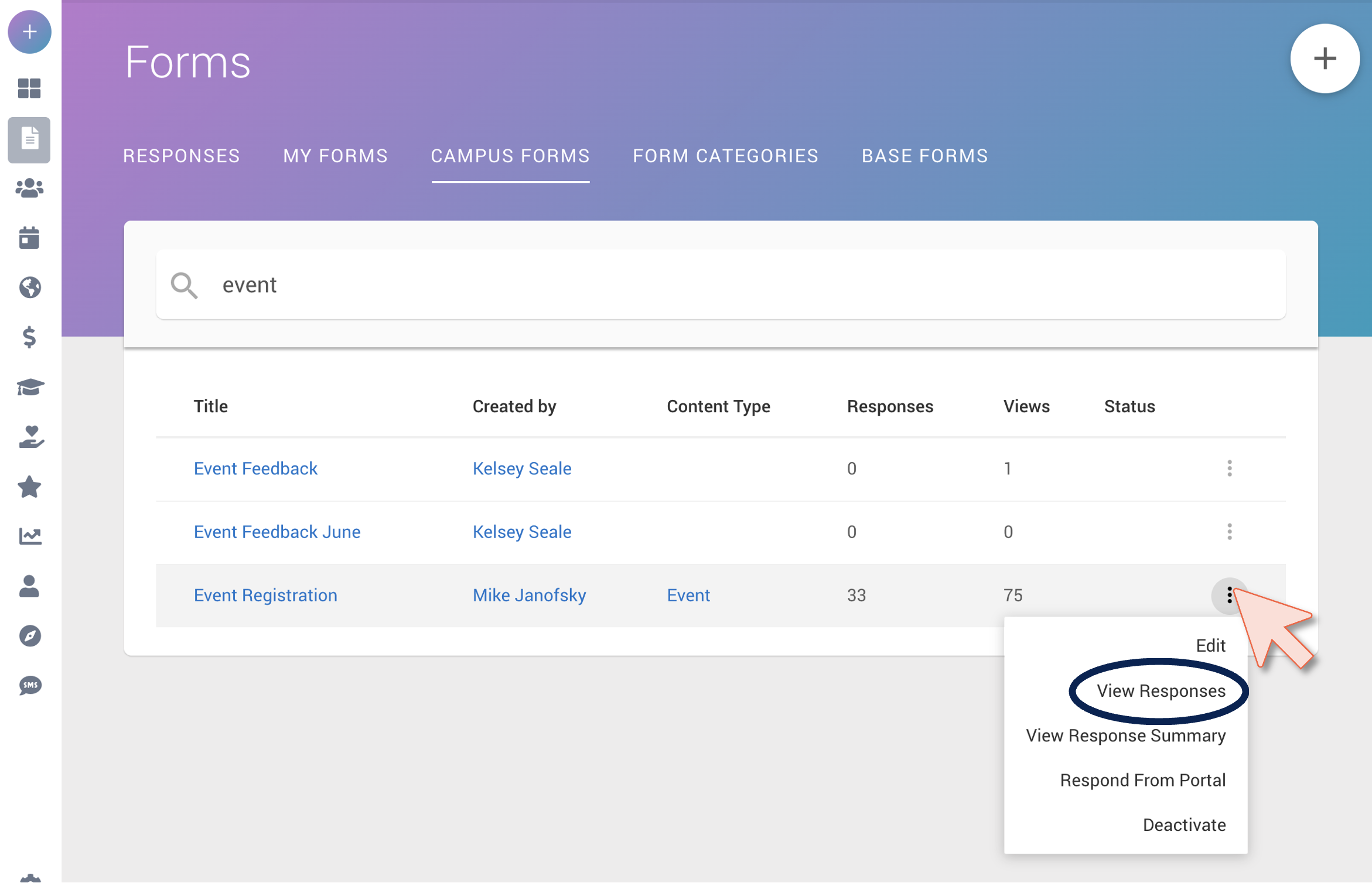
Task: Open Kelsey Seale link in Event Feedback June row
Action: coord(521,532)
